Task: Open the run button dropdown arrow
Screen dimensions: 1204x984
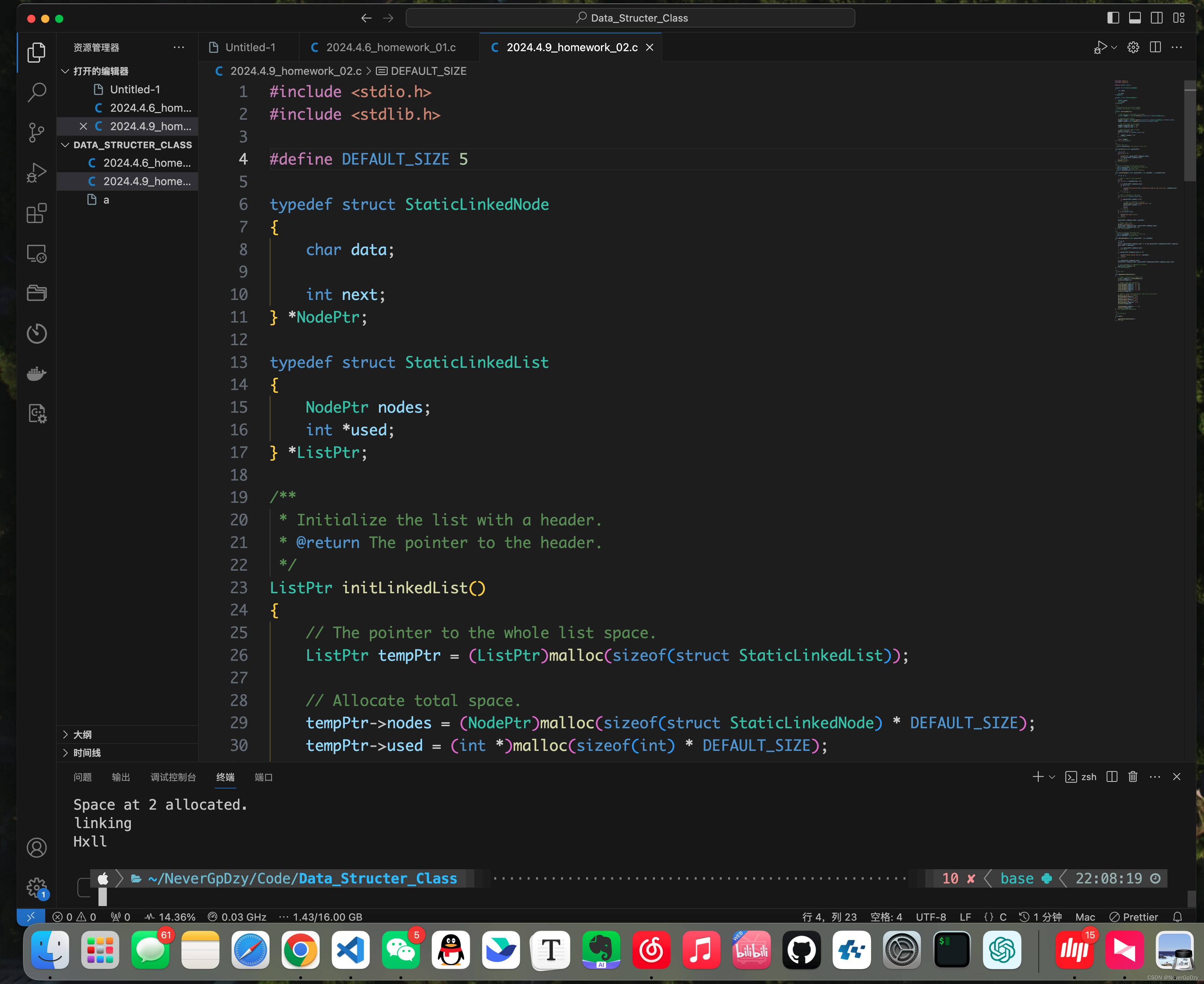Action: (1115, 47)
